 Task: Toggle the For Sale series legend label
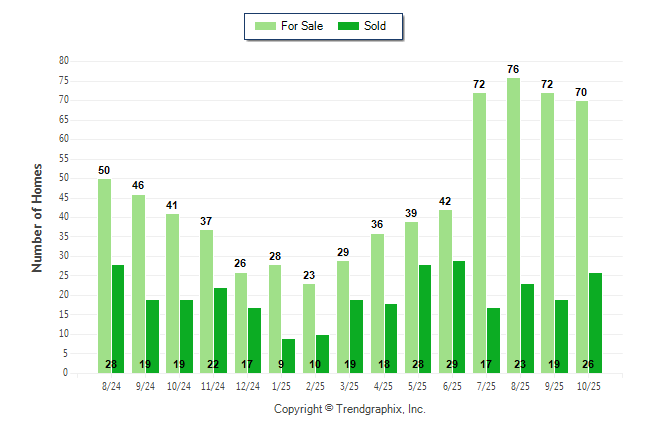300,26
